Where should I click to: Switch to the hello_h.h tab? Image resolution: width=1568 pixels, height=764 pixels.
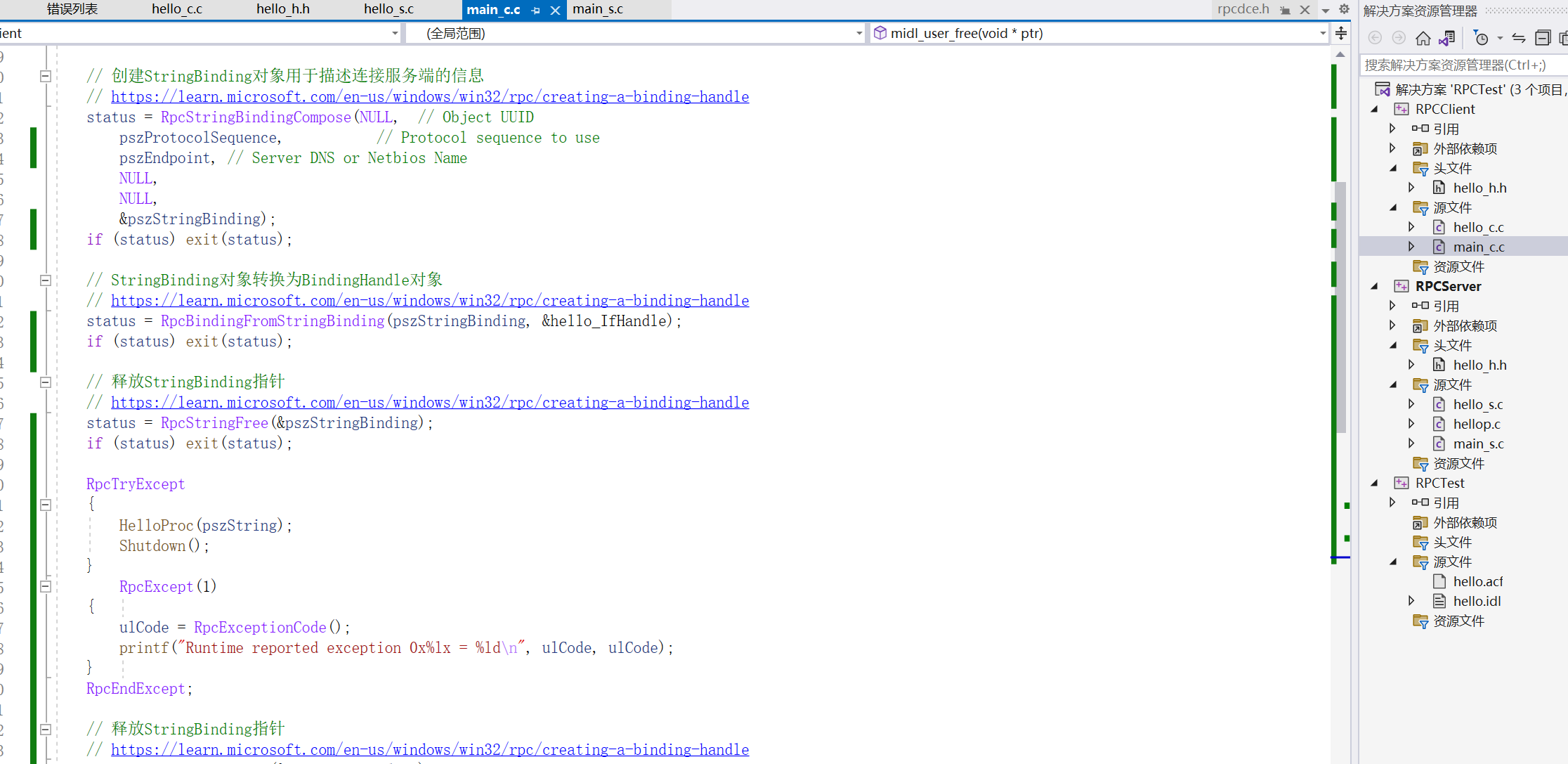(x=282, y=9)
